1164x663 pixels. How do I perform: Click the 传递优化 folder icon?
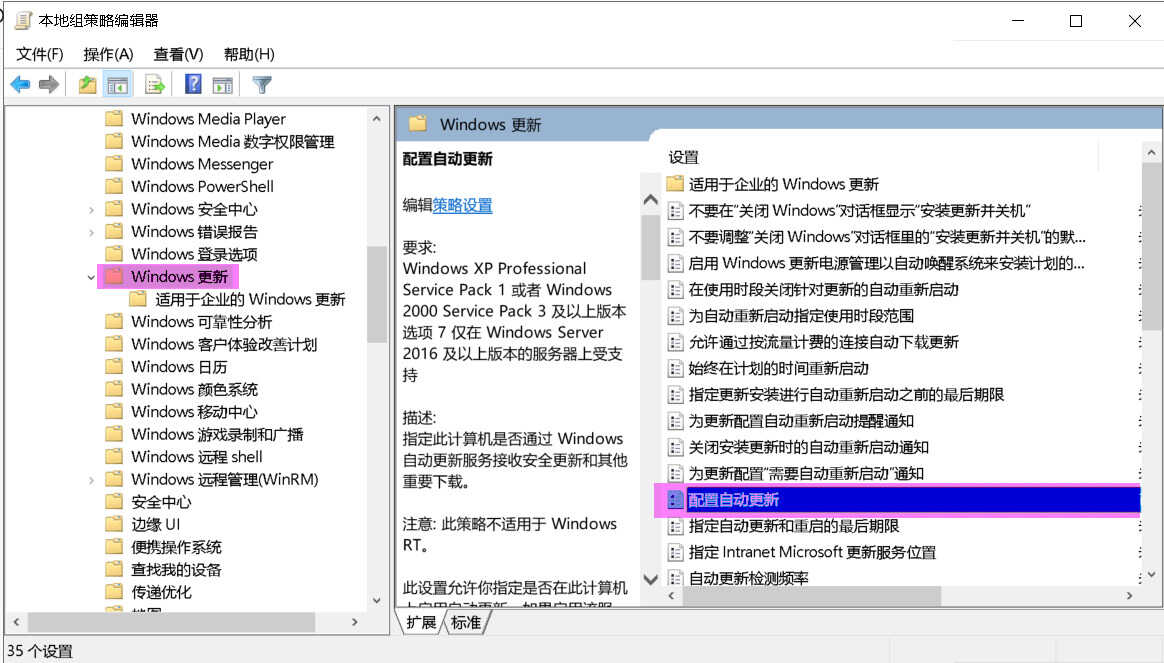(114, 592)
